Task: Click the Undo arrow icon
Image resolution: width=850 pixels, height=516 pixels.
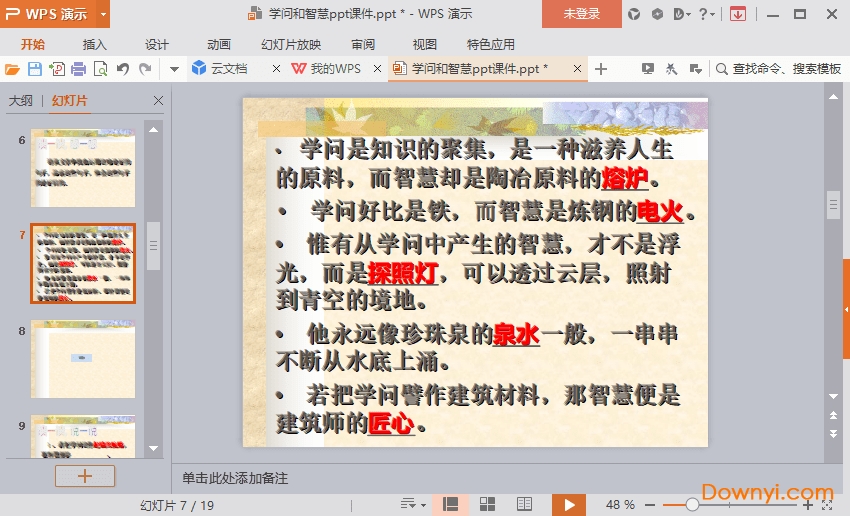Action: [x=123, y=69]
